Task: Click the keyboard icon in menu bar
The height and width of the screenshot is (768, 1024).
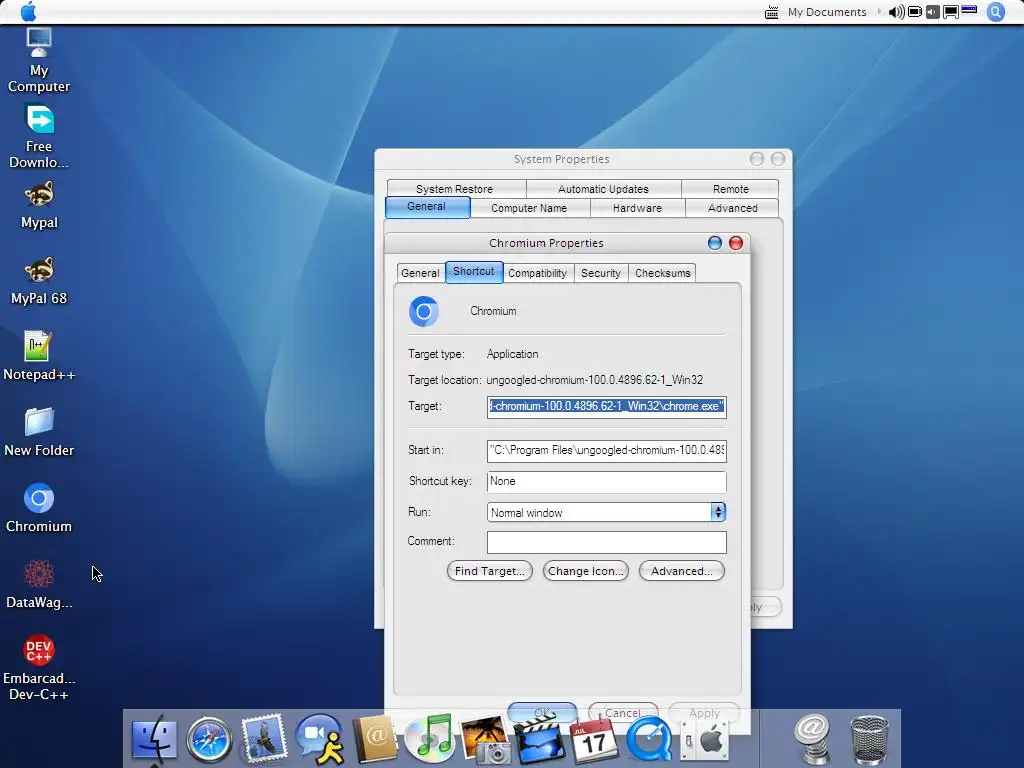Action: 771,12
